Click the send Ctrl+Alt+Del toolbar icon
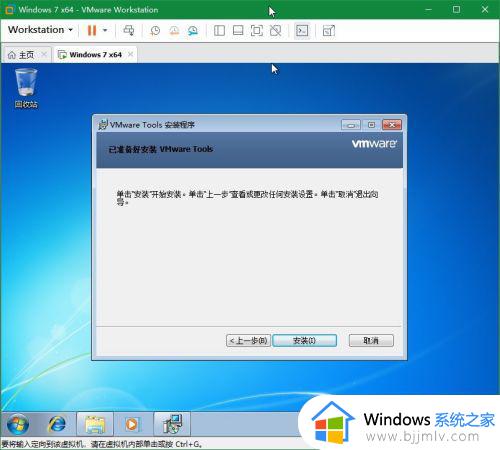This screenshot has height=450, width=500. (x=129, y=30)
